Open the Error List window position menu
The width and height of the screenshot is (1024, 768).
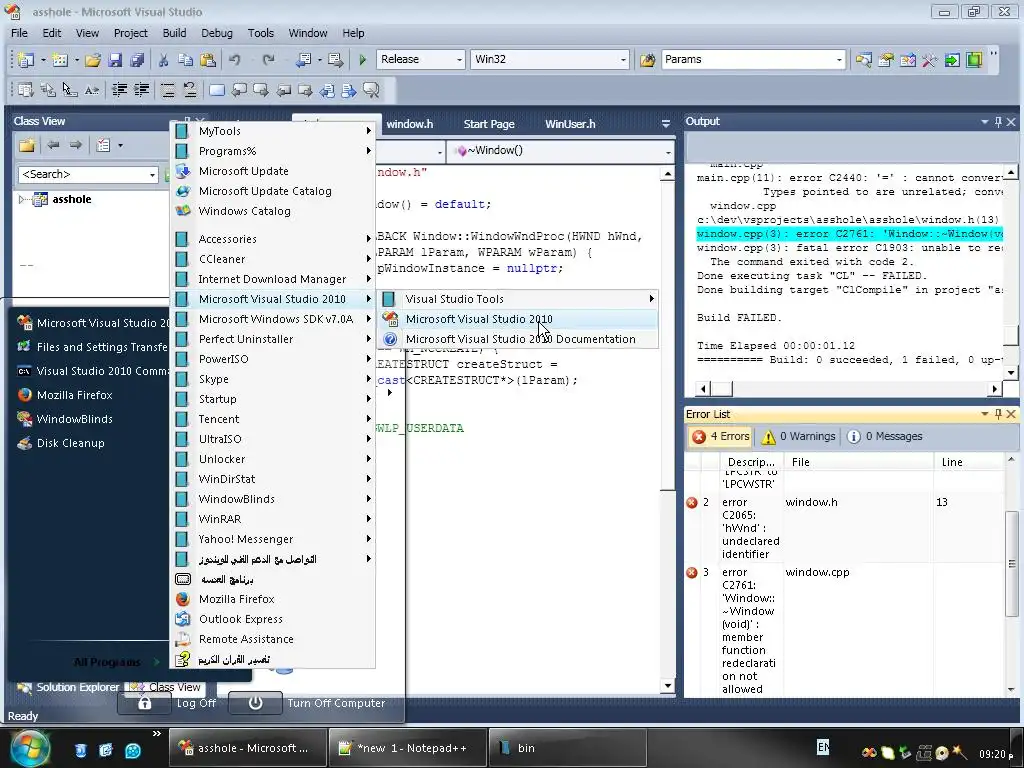click(x=984, y=414)
